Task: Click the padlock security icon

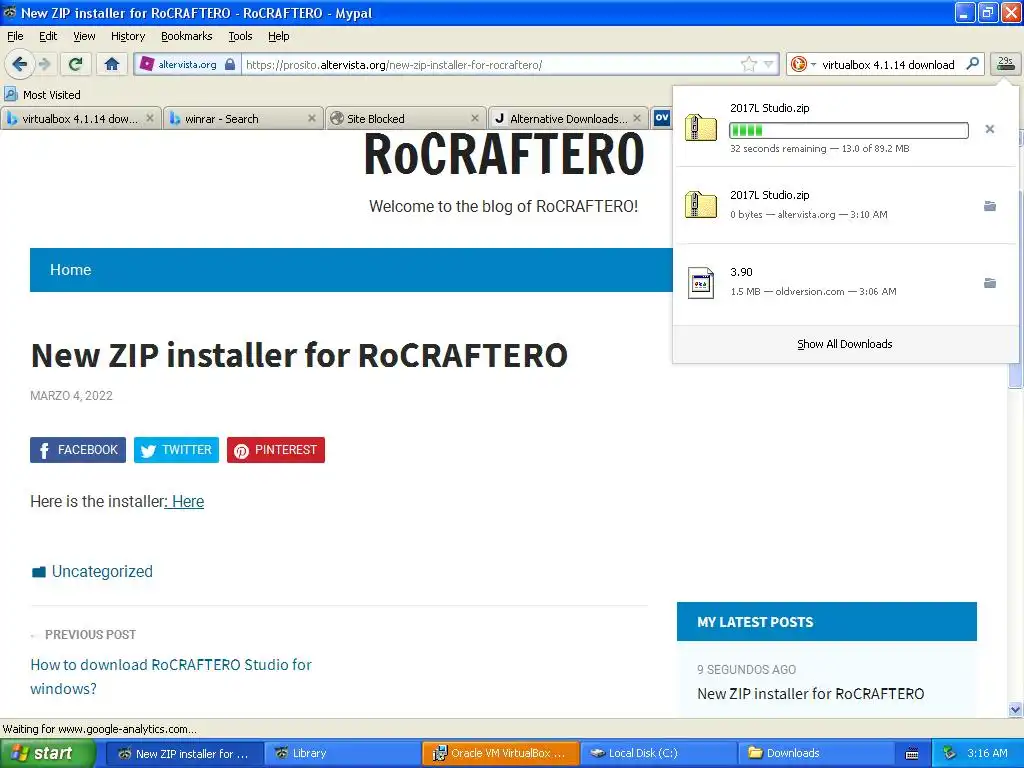Action: [230, 64]
